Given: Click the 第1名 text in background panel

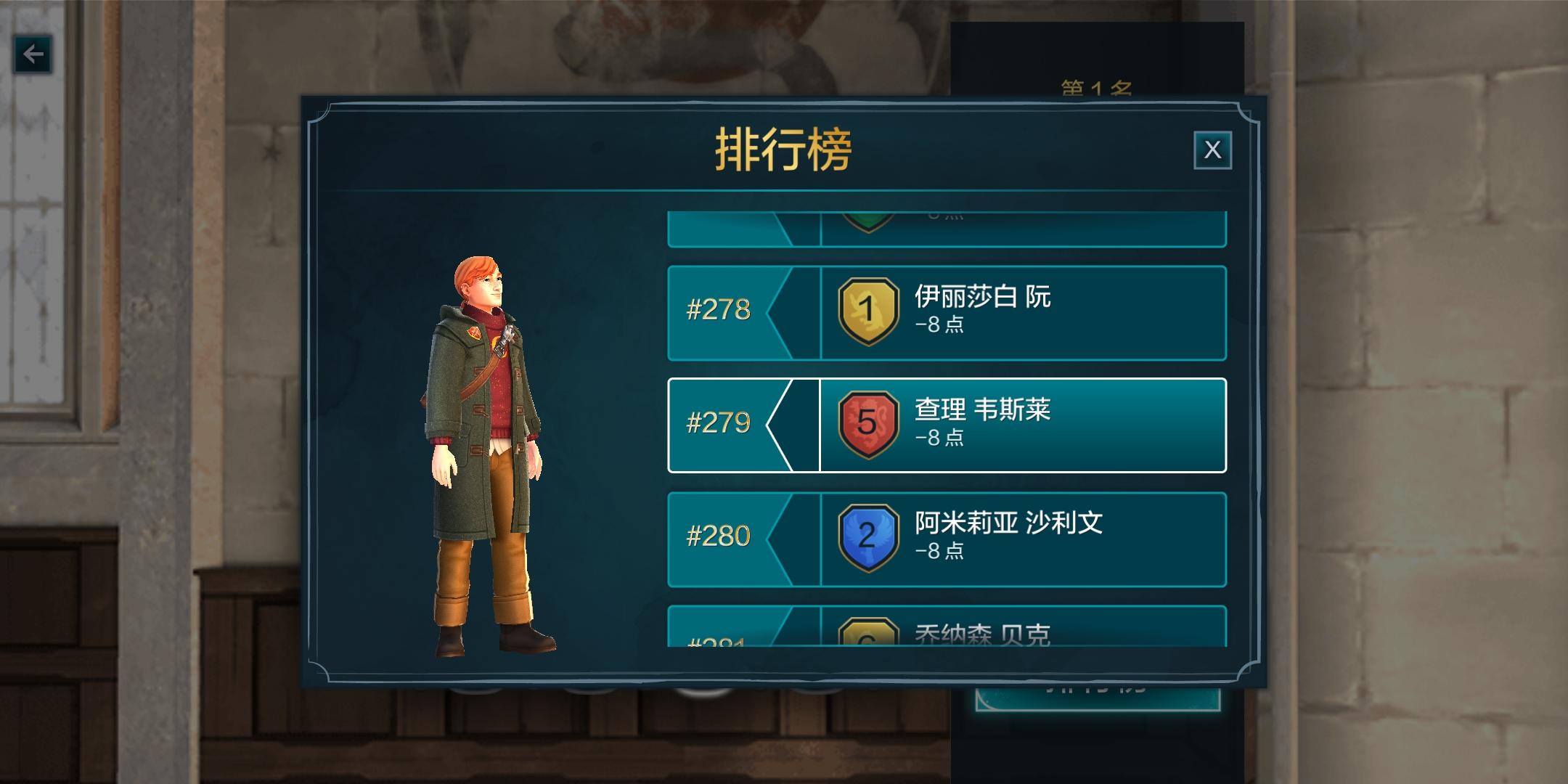Looking at the screenshot, I should pyautogui.click(x=1096, y=88).
